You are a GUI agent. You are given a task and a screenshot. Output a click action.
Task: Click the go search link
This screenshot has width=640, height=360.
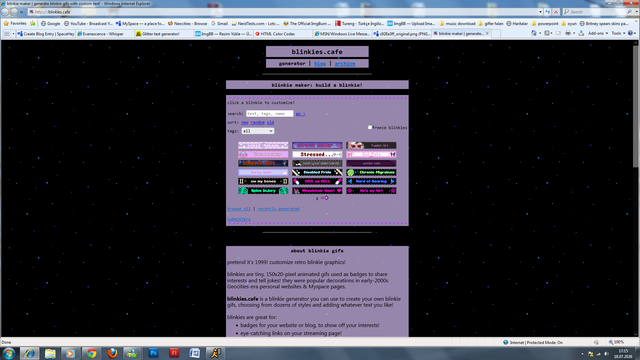pyautogui.click(x=300, y=114)
